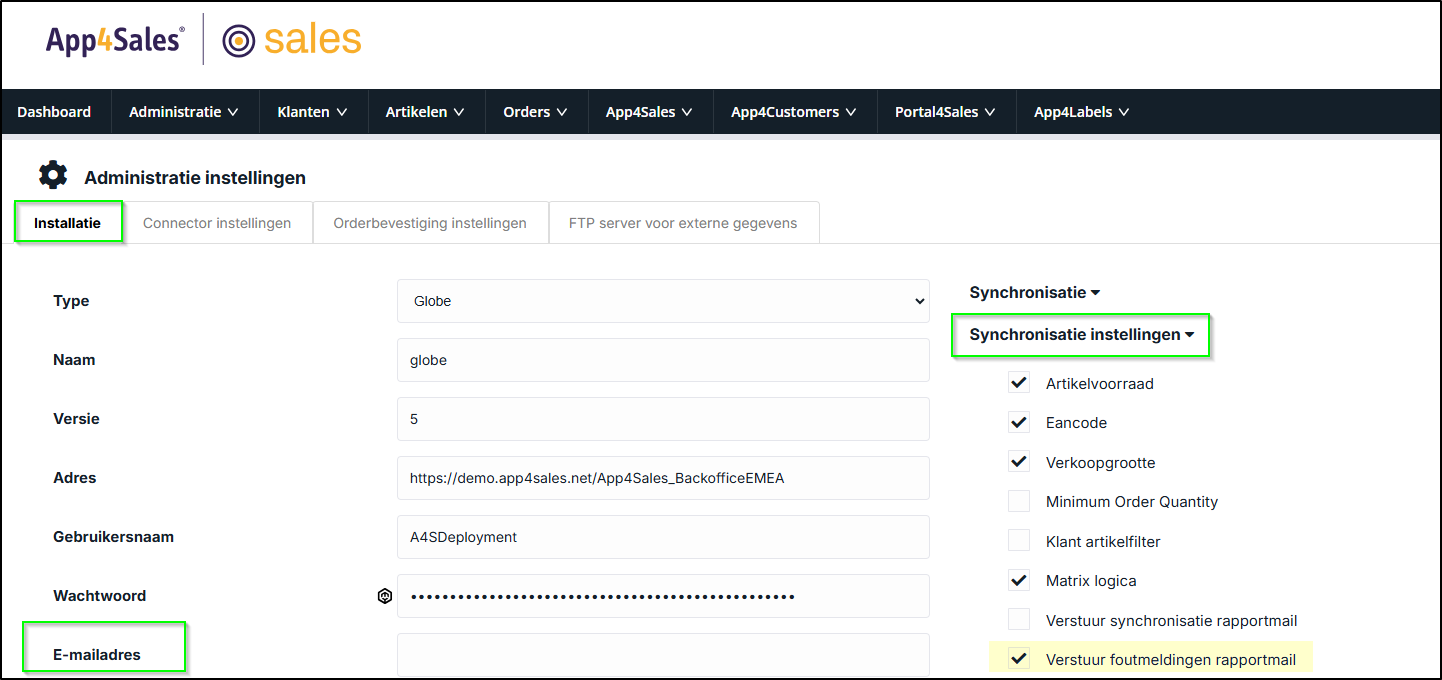
Task: Click the Administratie instellingen heading
Action: pos(195,178)
